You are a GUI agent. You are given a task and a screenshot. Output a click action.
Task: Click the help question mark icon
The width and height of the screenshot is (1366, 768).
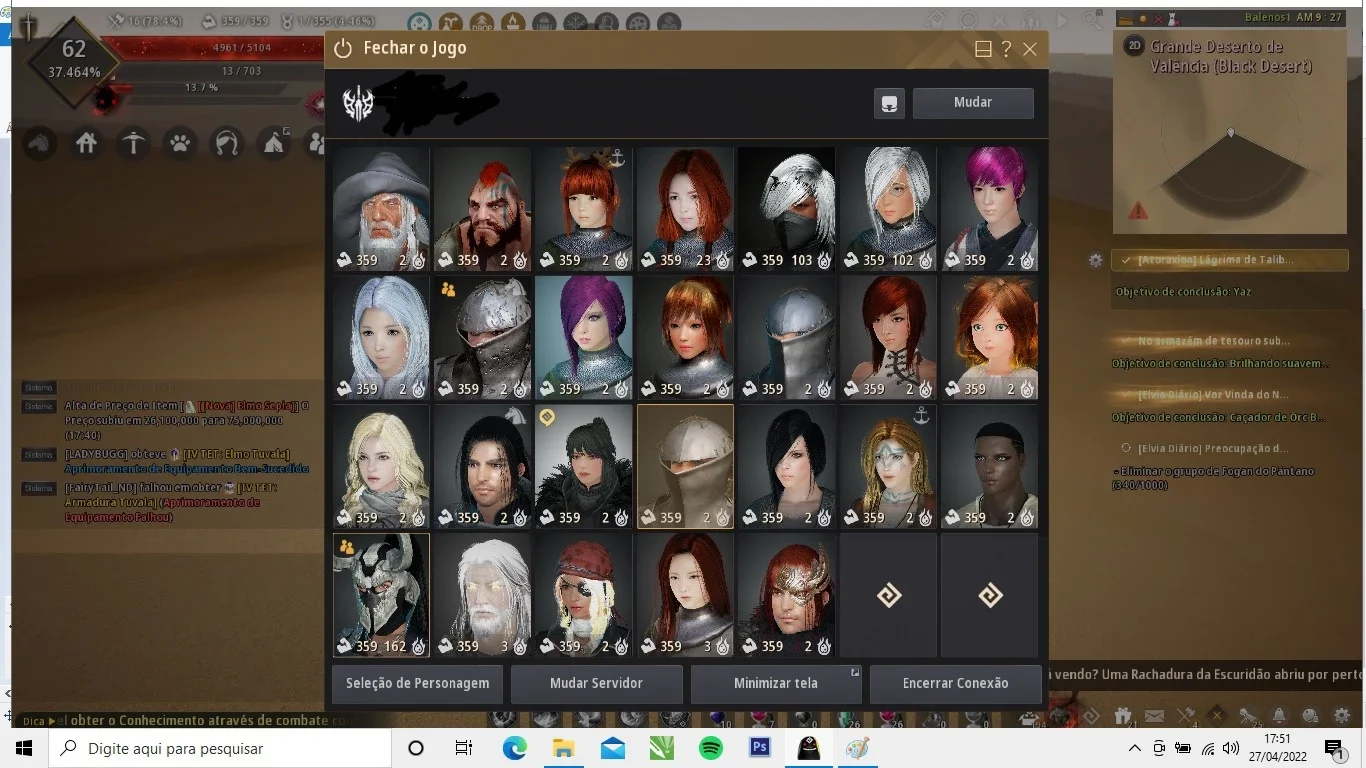(1006, 49)
